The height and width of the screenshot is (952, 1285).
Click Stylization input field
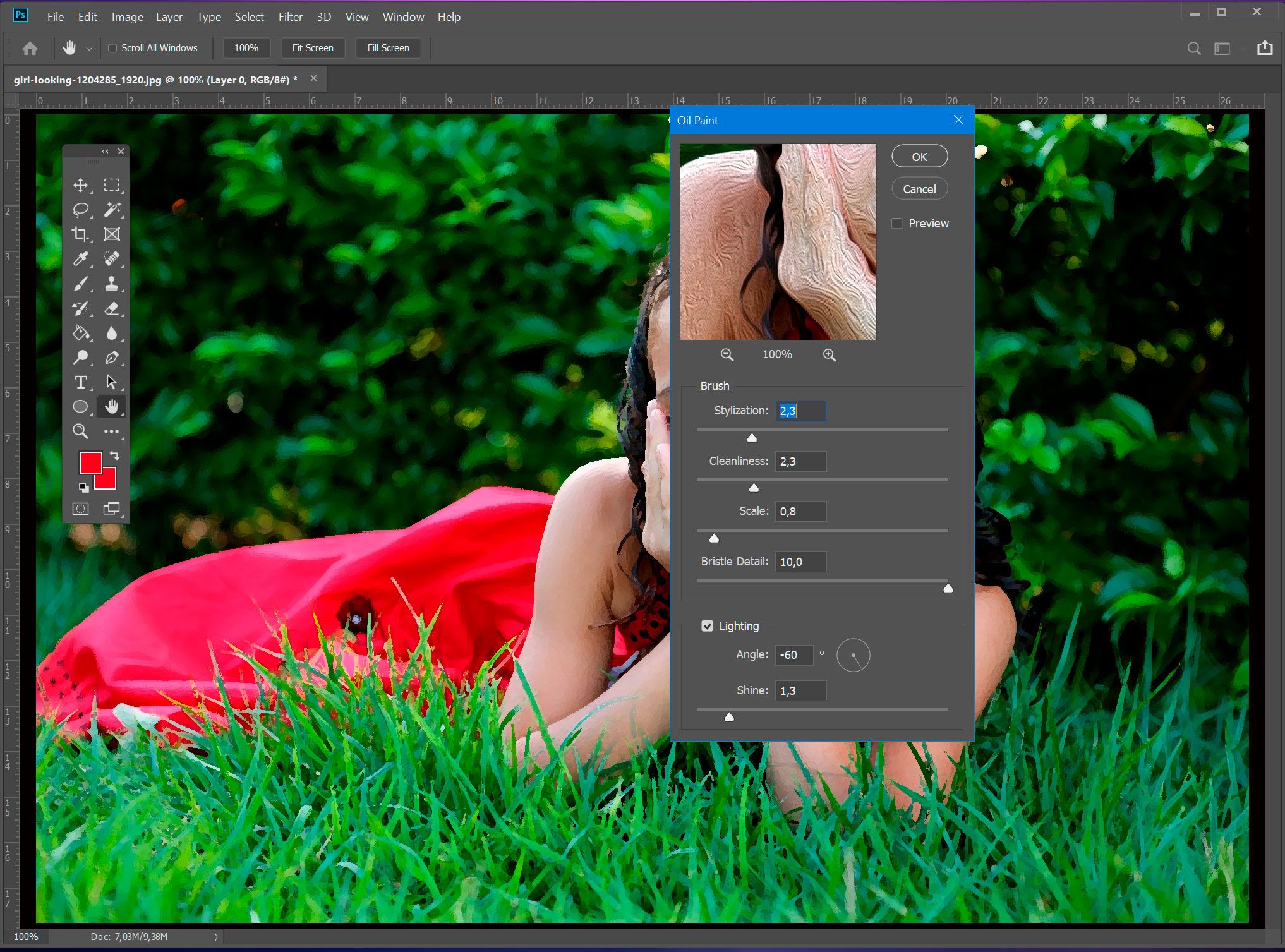(800, 410)
